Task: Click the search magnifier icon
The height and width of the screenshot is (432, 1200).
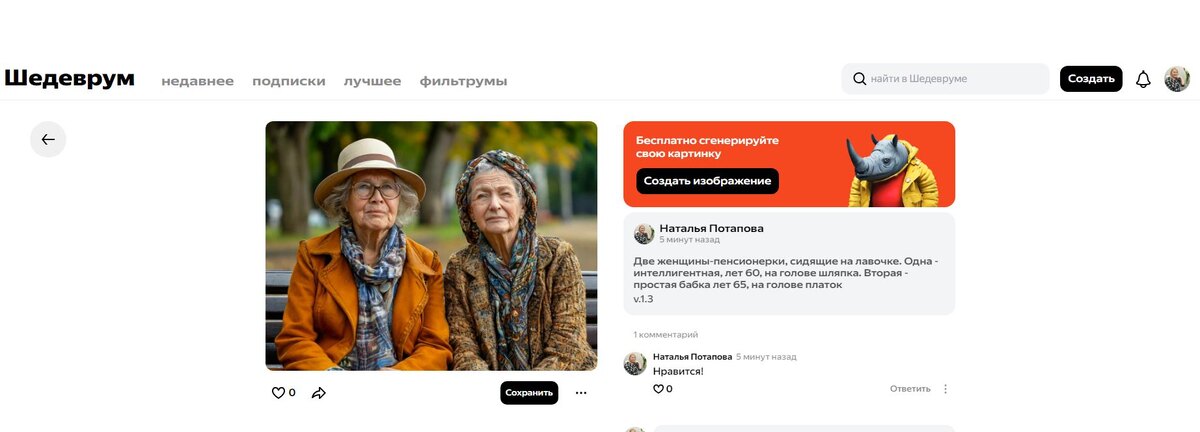Action: point(859,79)
